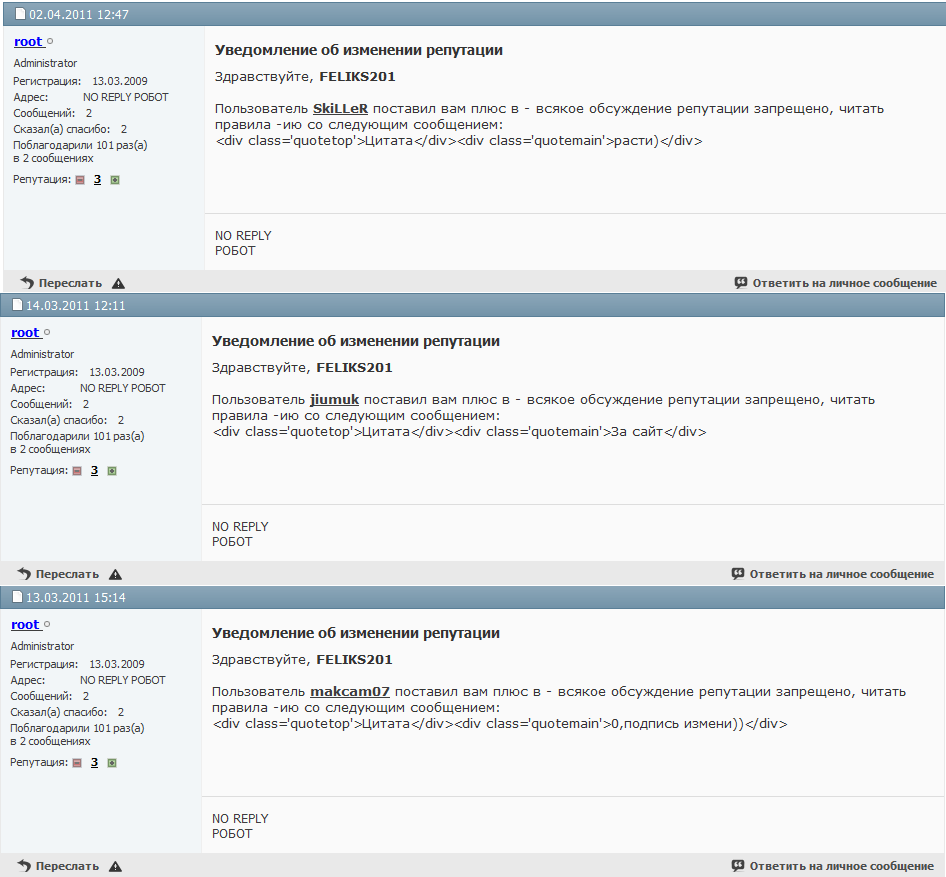Image resolution: width=946 pixels, height=877 pixels.
Task: Open the makcam07 user profile link
Action: tap(350, 691)
